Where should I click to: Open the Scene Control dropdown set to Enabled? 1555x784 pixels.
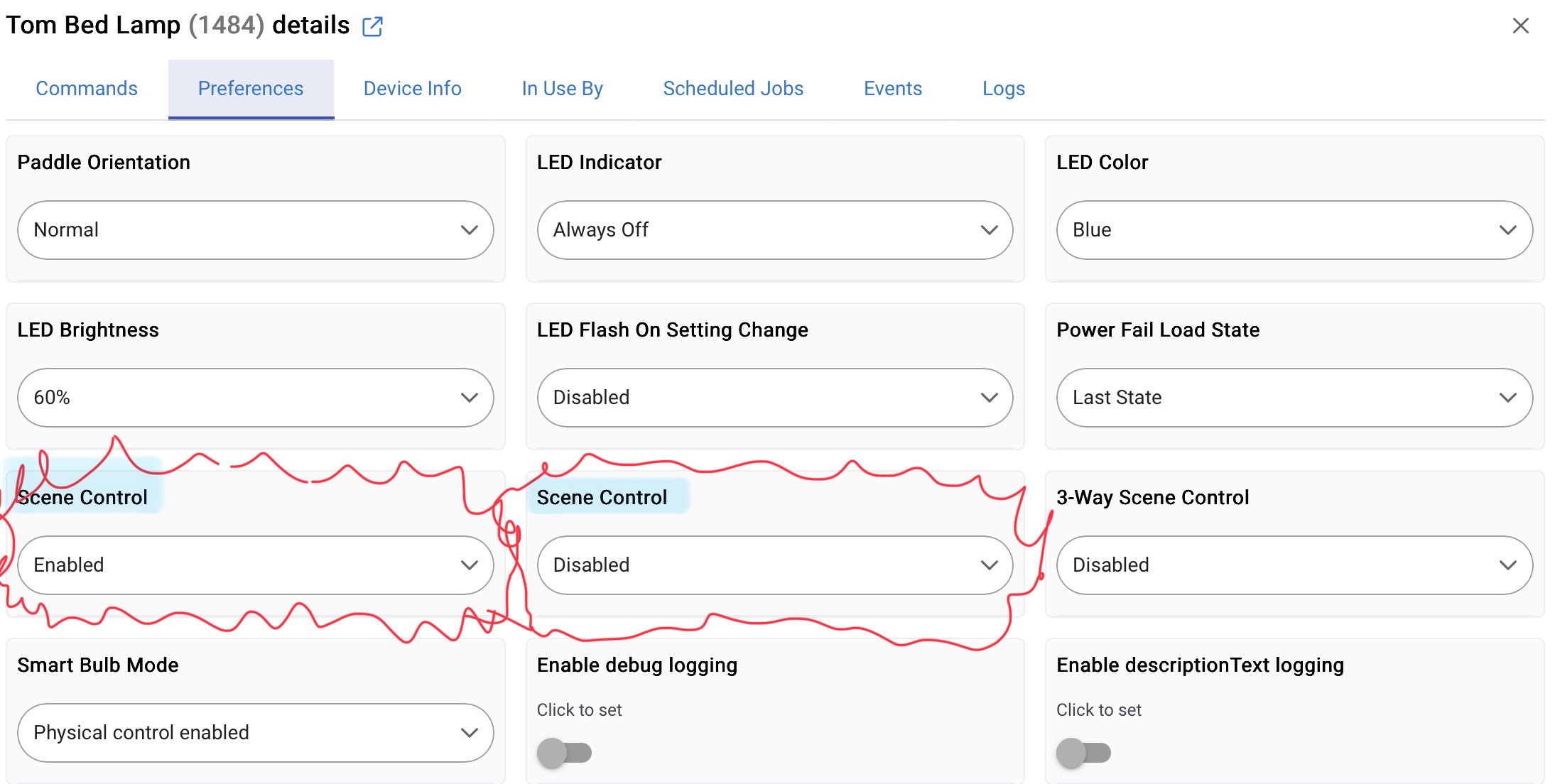pos(255,565)
